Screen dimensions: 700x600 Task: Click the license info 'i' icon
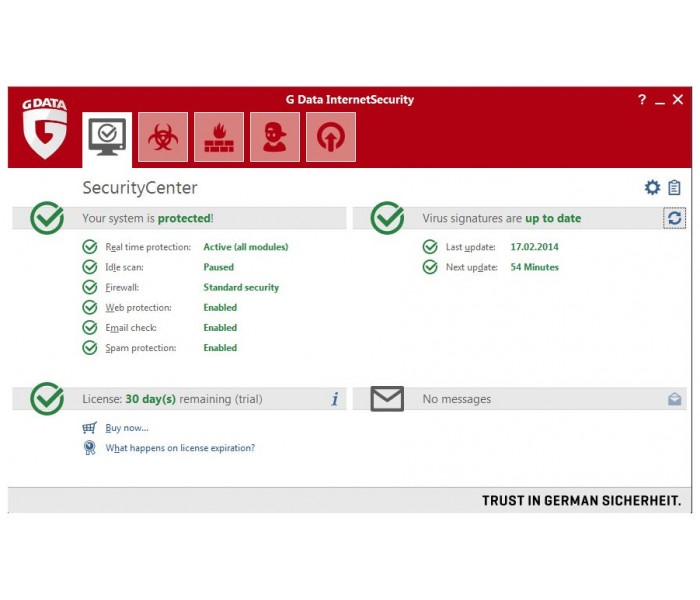pos(335,399)
